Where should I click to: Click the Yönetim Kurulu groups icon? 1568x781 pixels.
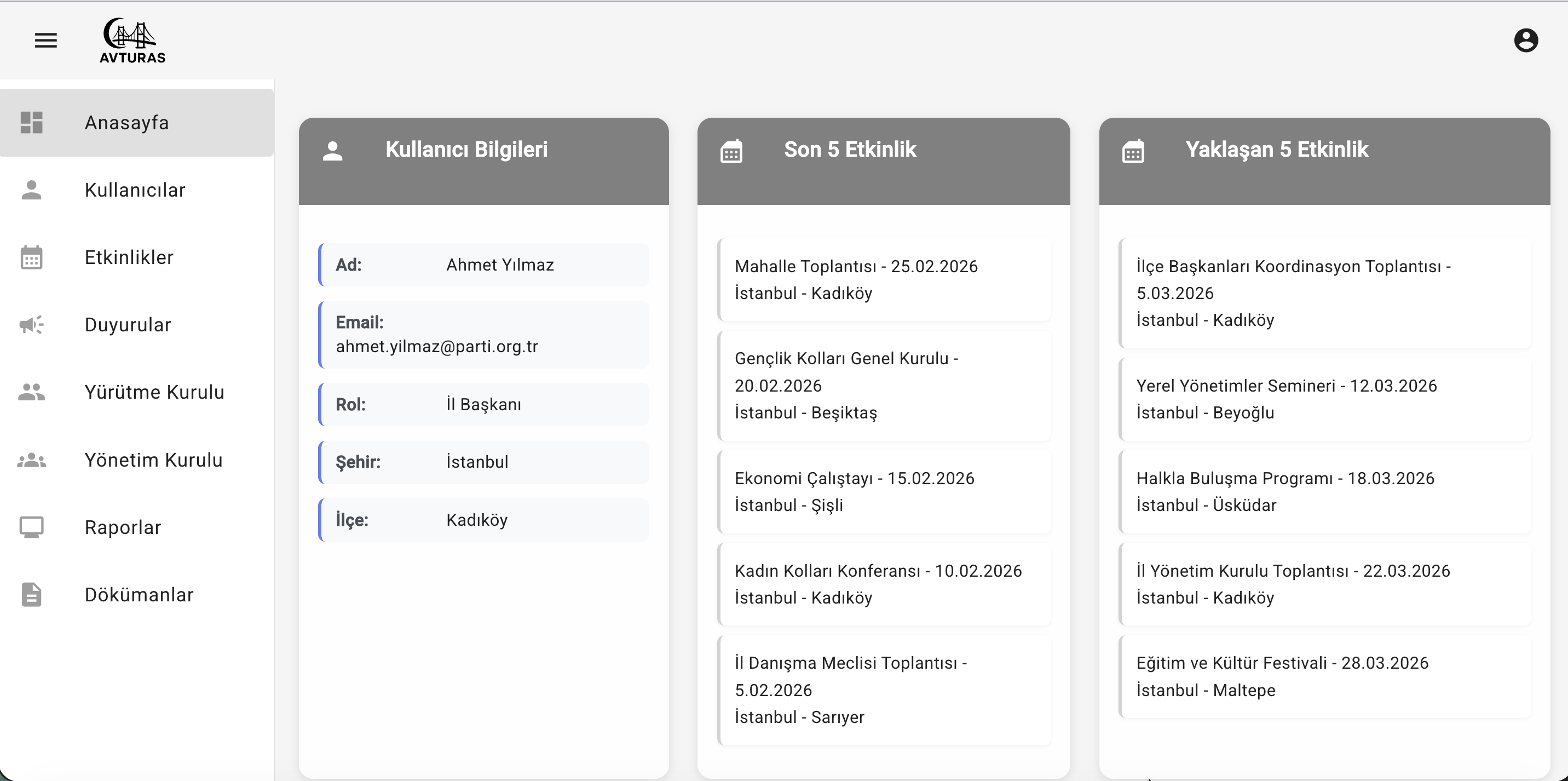[32, 460]
